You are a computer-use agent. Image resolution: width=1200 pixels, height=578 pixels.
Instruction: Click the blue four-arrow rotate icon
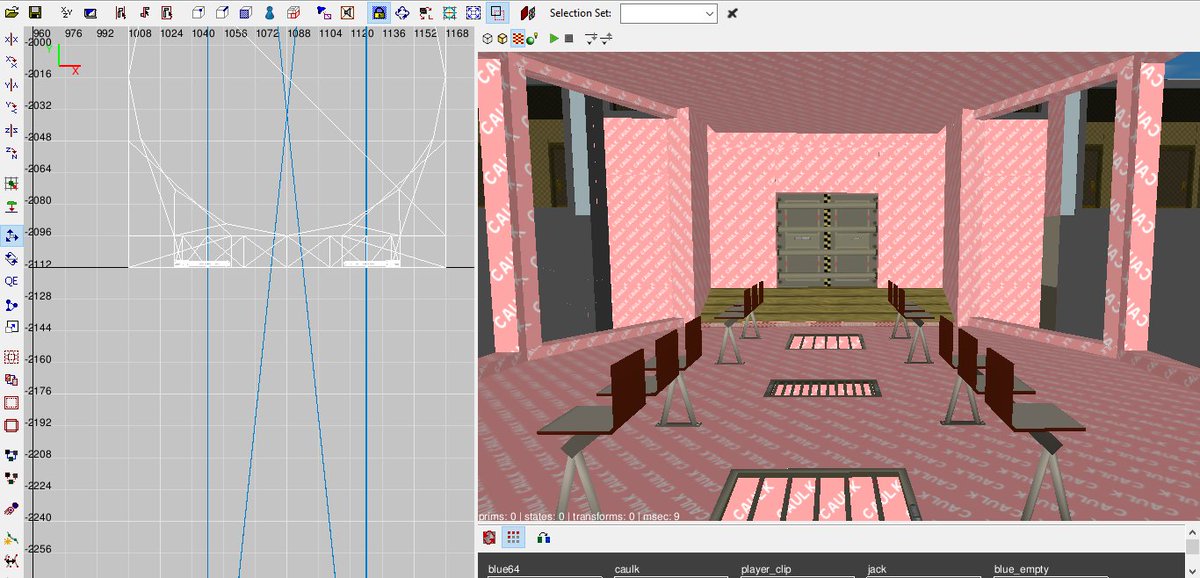click(x=403, y=13)
